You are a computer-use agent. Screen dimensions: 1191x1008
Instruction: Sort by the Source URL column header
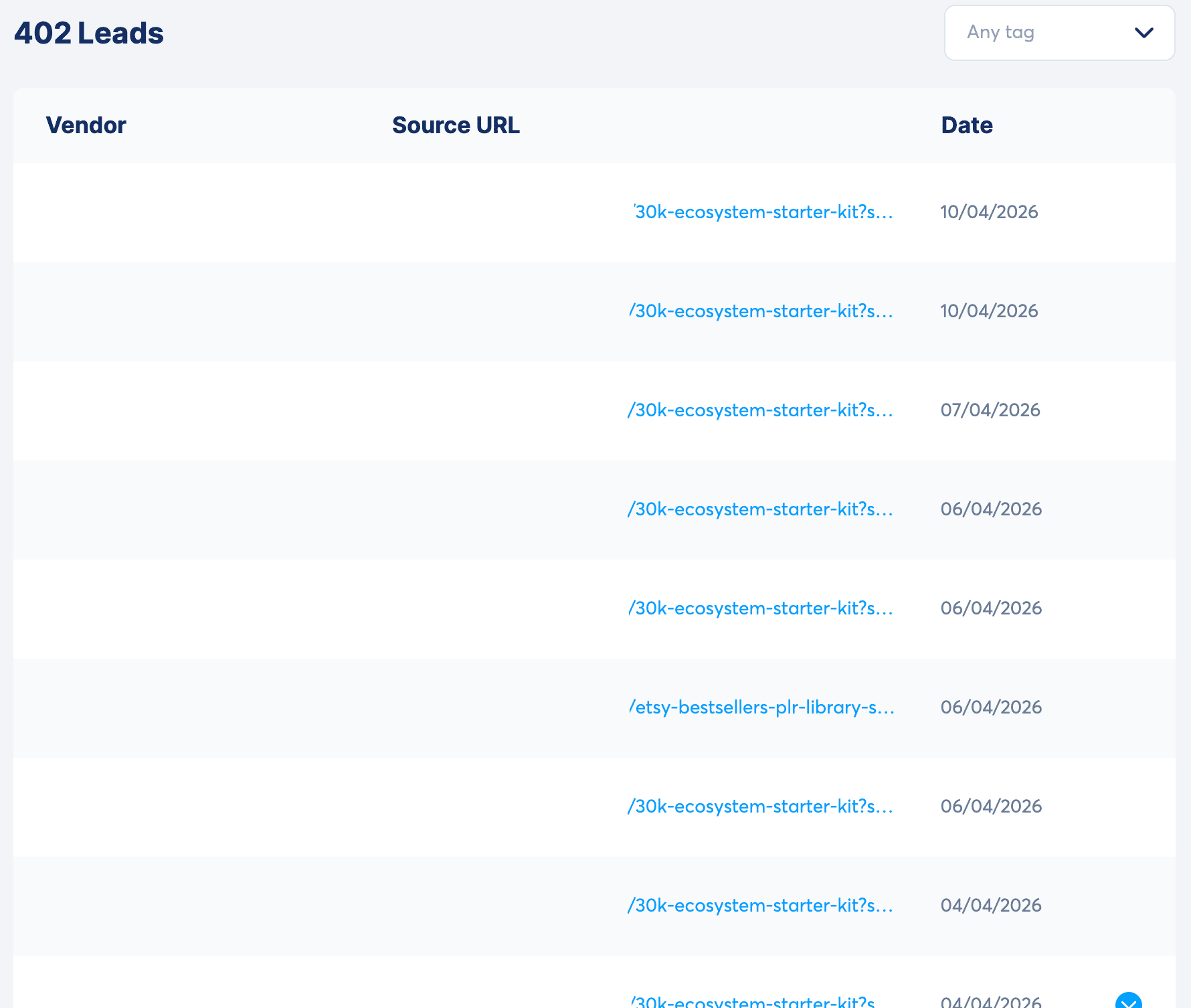point(456,125)
